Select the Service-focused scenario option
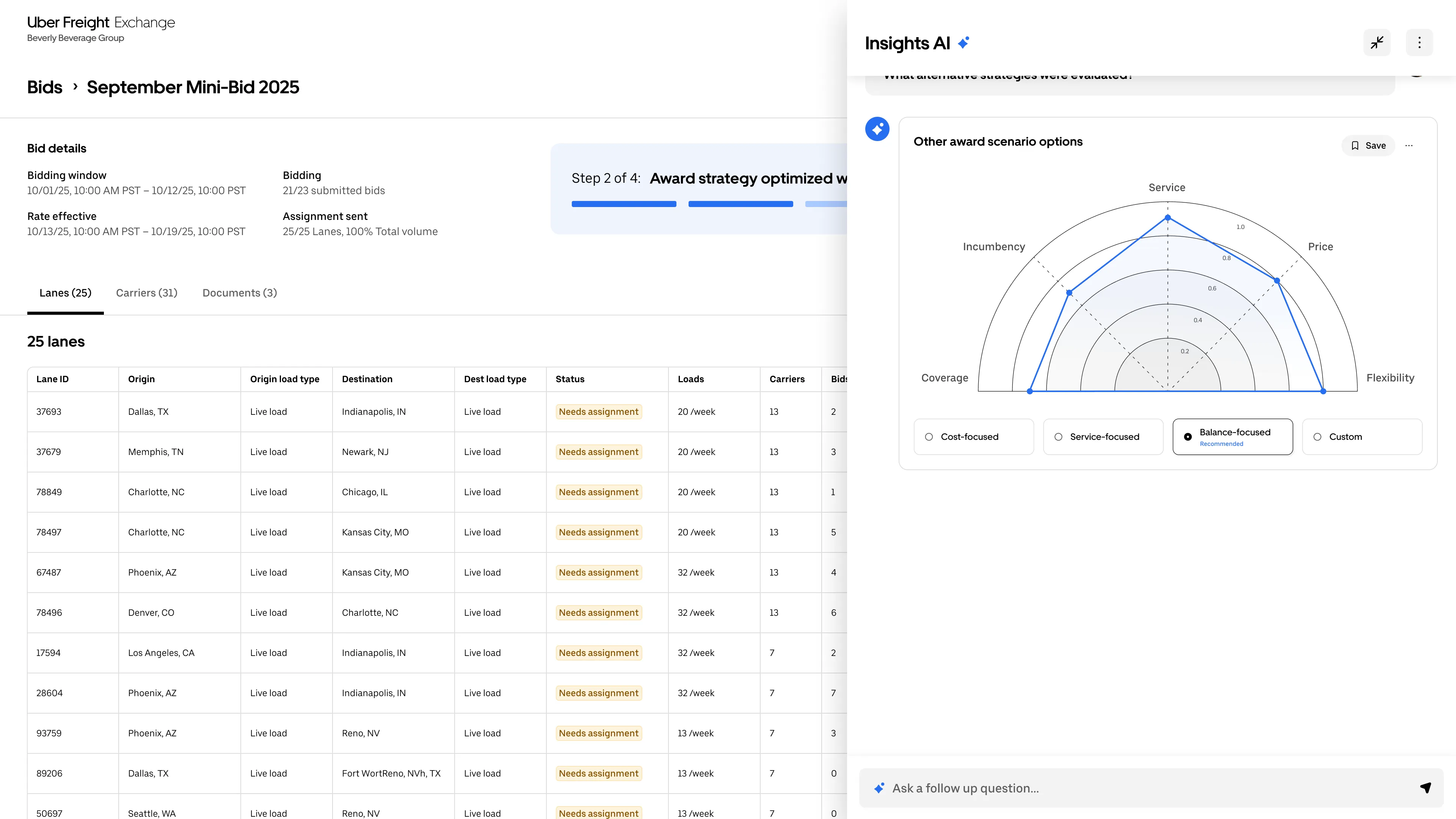This screenshot has height=819, width=1456. coord(1103,436)
